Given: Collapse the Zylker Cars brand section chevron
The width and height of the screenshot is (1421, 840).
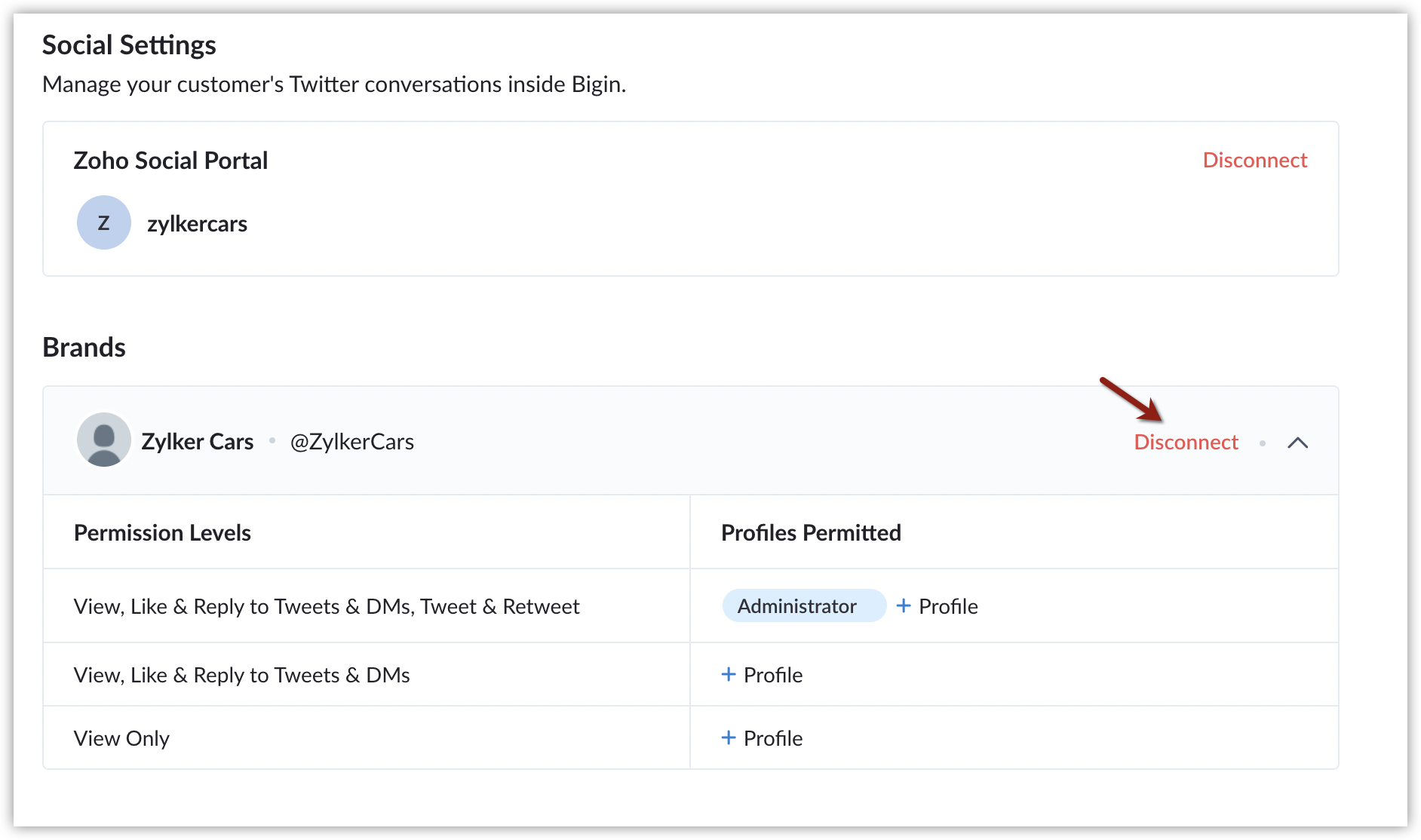Looking at the screenshot, I should pyautogui.click(x=1297, y=443).
